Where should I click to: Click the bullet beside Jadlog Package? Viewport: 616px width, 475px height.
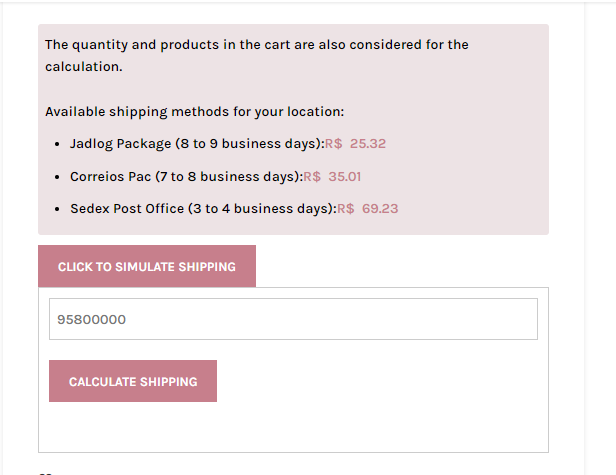click(x=57, y=145)
